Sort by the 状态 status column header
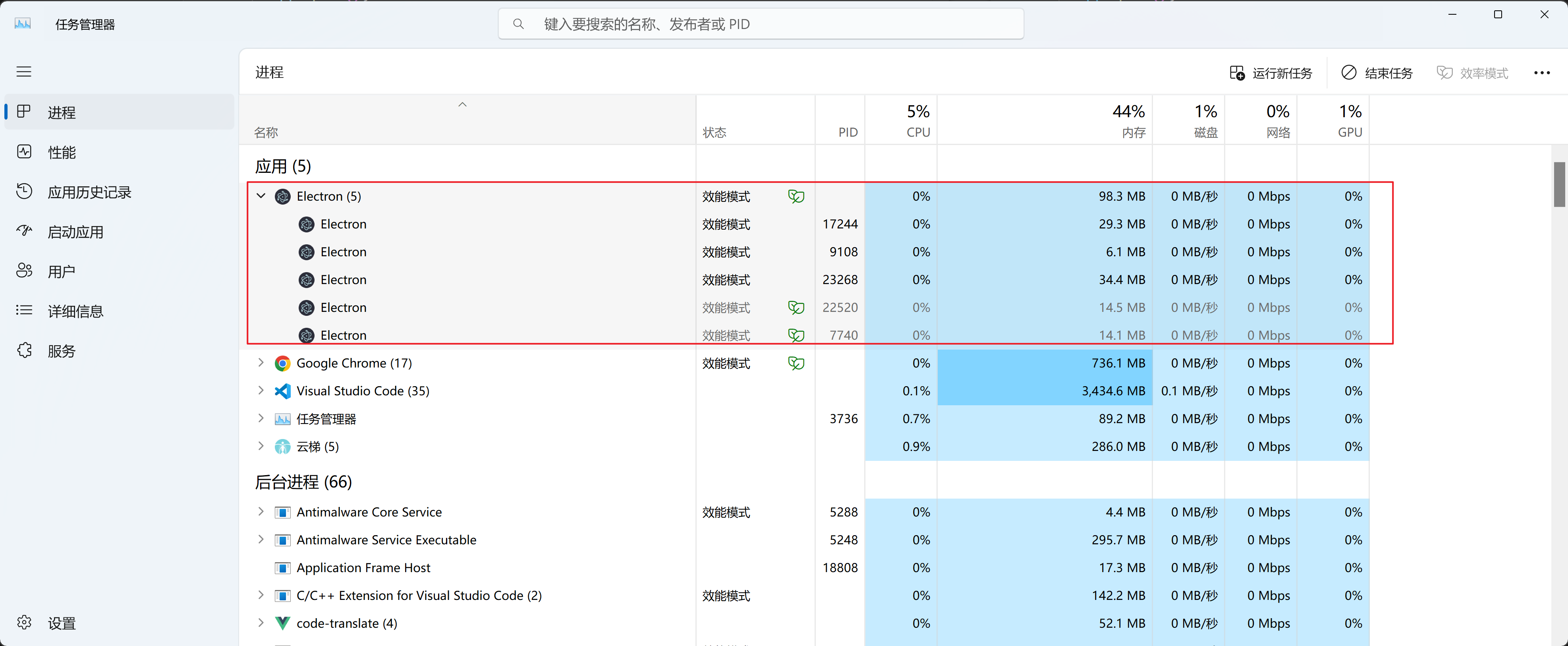 click(755, 120)
